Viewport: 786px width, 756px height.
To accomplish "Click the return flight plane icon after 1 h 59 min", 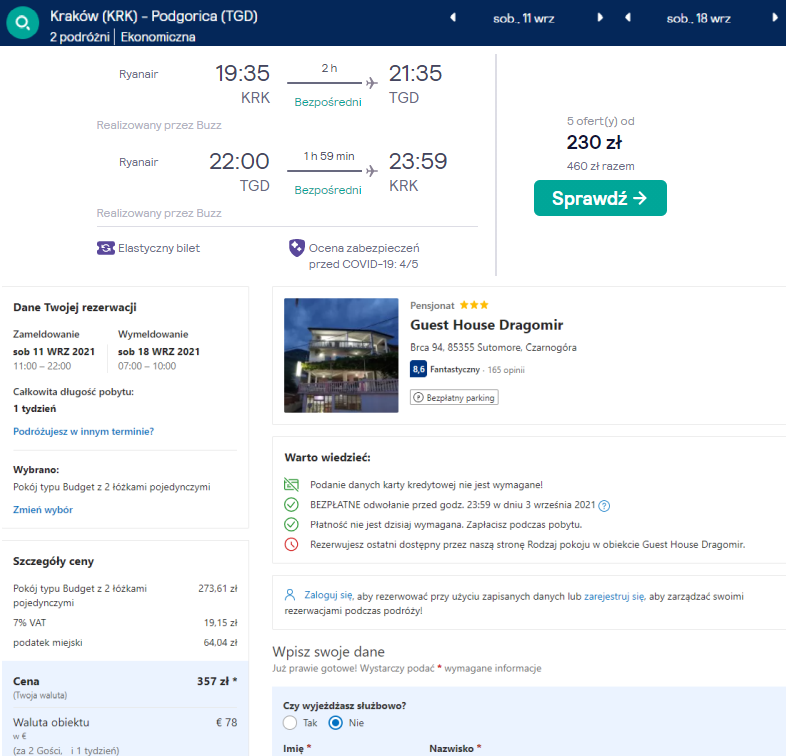I will [371, 171].
